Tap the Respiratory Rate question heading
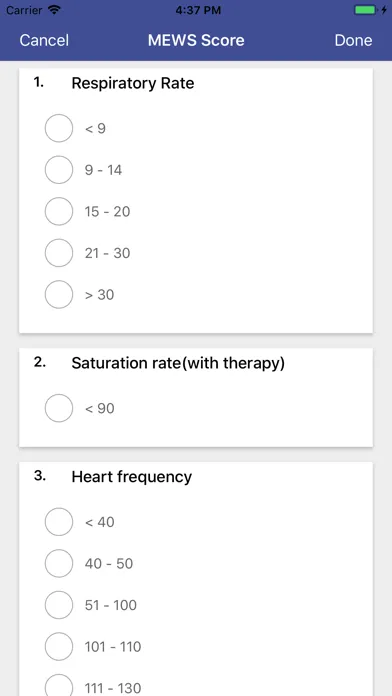This screenshot has height=696, width=392. (133, 83)
